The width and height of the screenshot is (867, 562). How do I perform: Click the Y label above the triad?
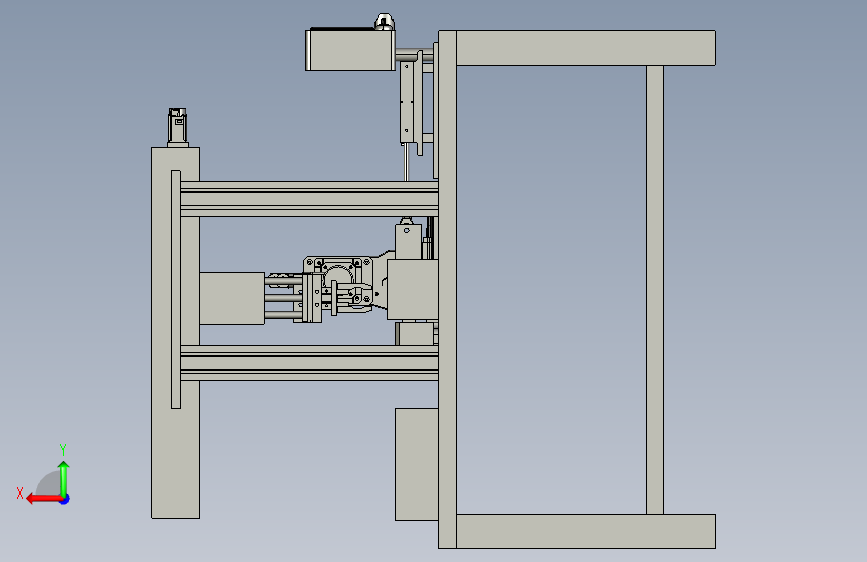pyautogui.click(x=63, y=449)
